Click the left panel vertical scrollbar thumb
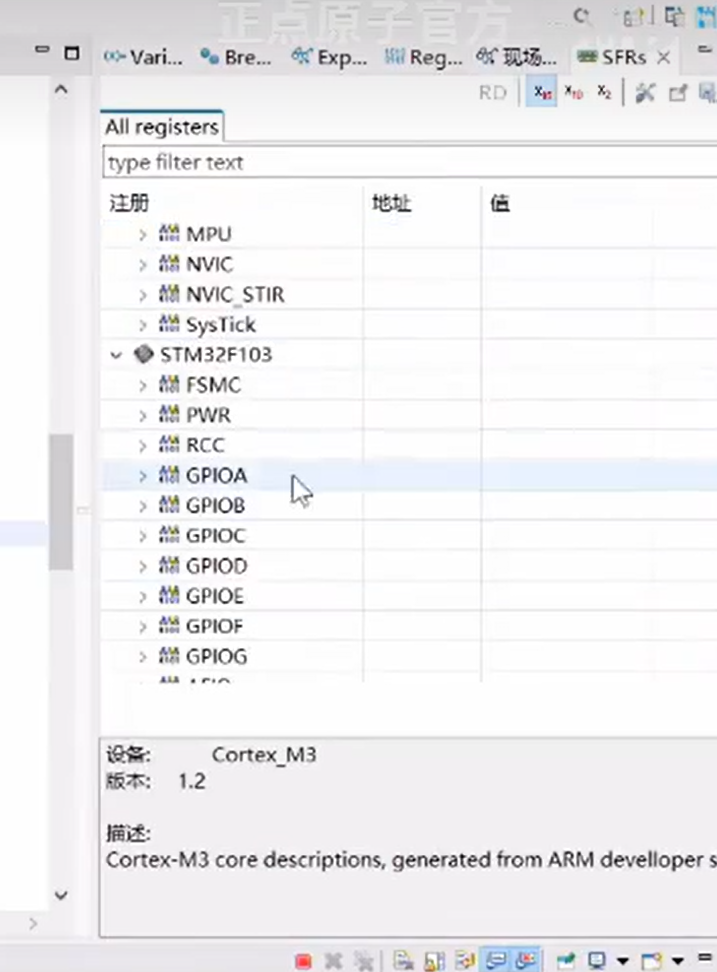Viewport: 717px width, 972px height. click(x=61, y=501)
